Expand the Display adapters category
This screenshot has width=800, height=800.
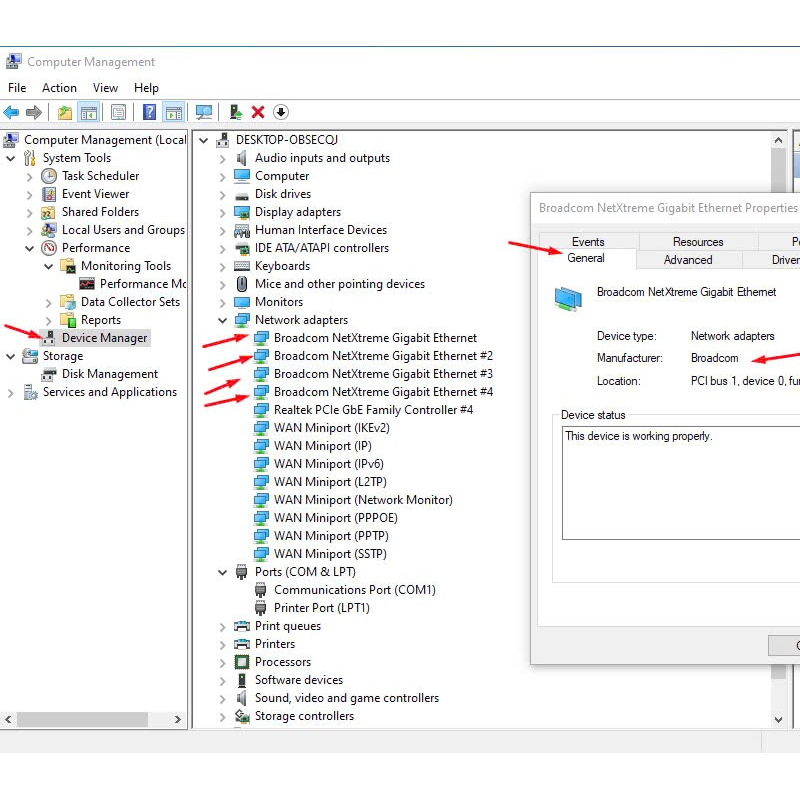click(x=223, y=212)
